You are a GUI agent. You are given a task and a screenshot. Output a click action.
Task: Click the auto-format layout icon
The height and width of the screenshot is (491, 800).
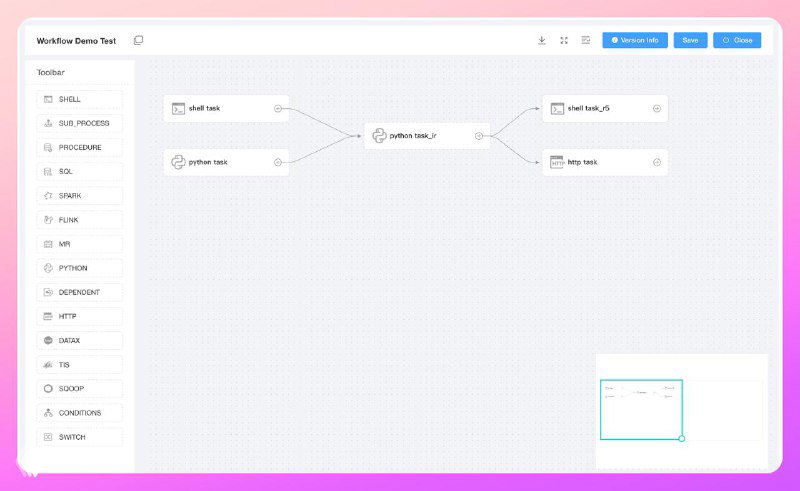tap(586, 40)
